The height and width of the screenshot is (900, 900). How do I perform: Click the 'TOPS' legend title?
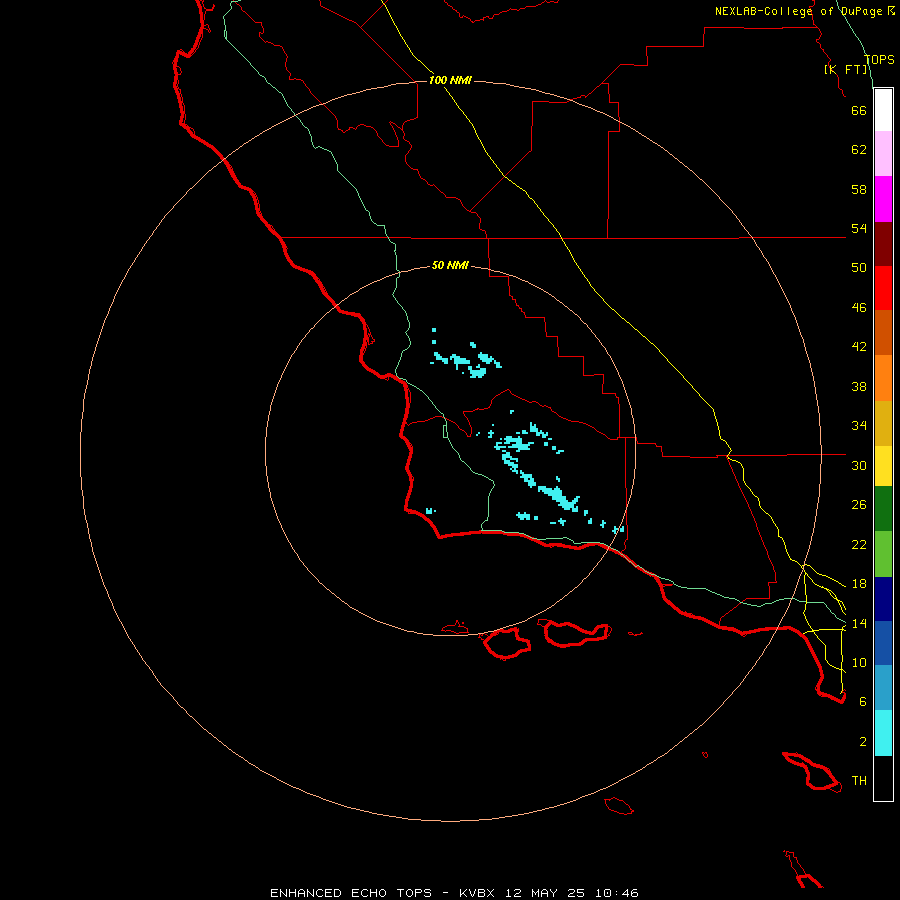coord(879,60)
